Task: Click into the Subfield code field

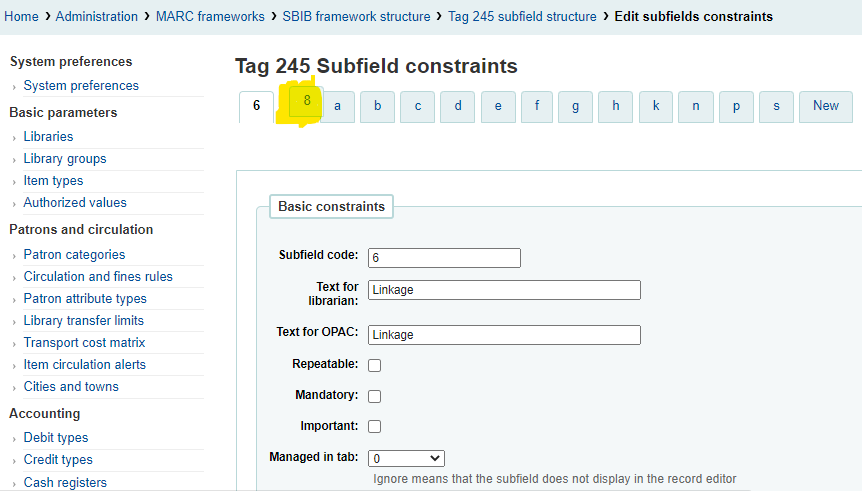Action: pos(444,258)
